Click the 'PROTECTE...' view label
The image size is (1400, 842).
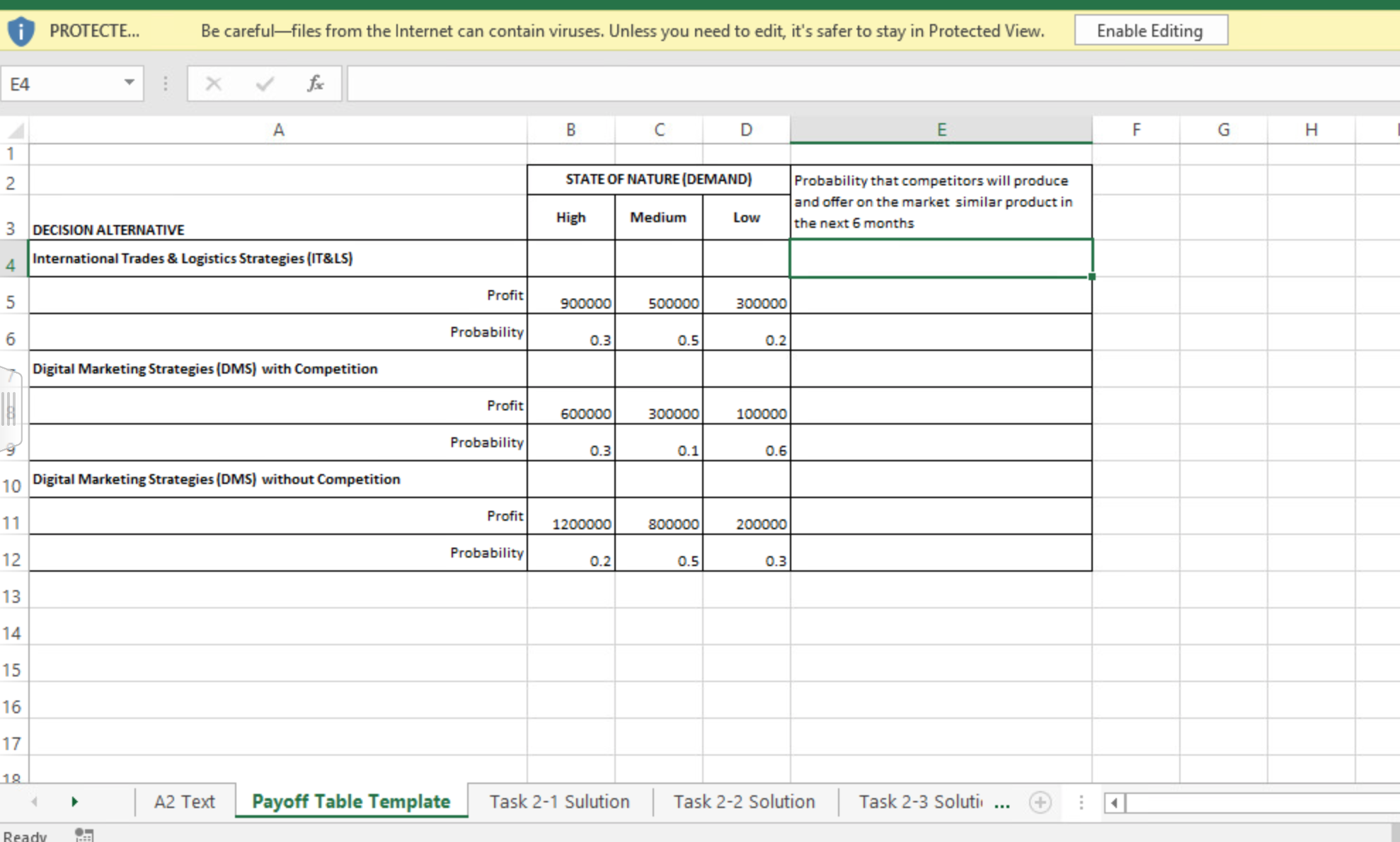click(94, 31)
